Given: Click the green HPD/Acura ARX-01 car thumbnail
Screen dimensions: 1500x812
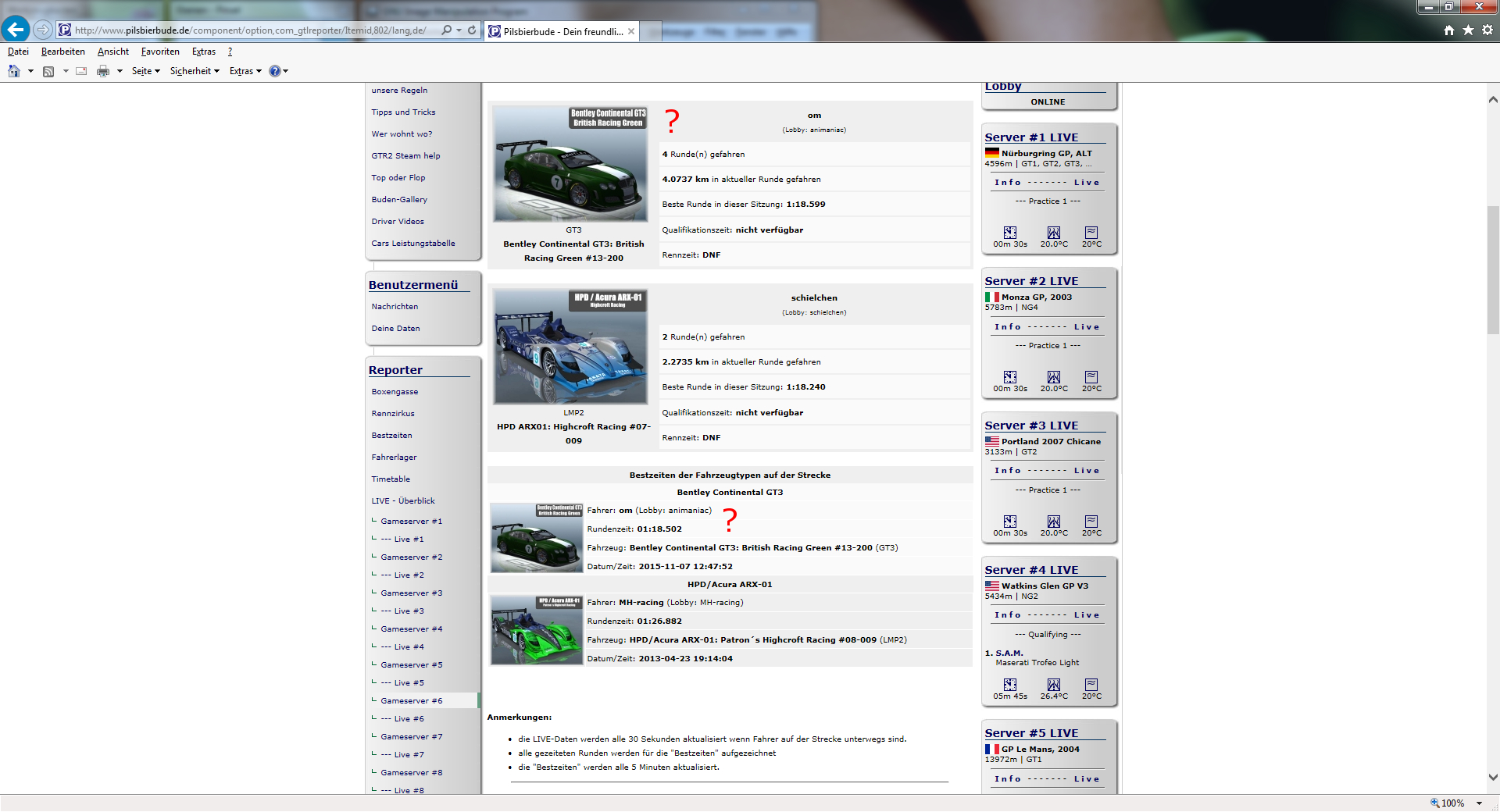Looking at the screenshot, I should 536,629.
